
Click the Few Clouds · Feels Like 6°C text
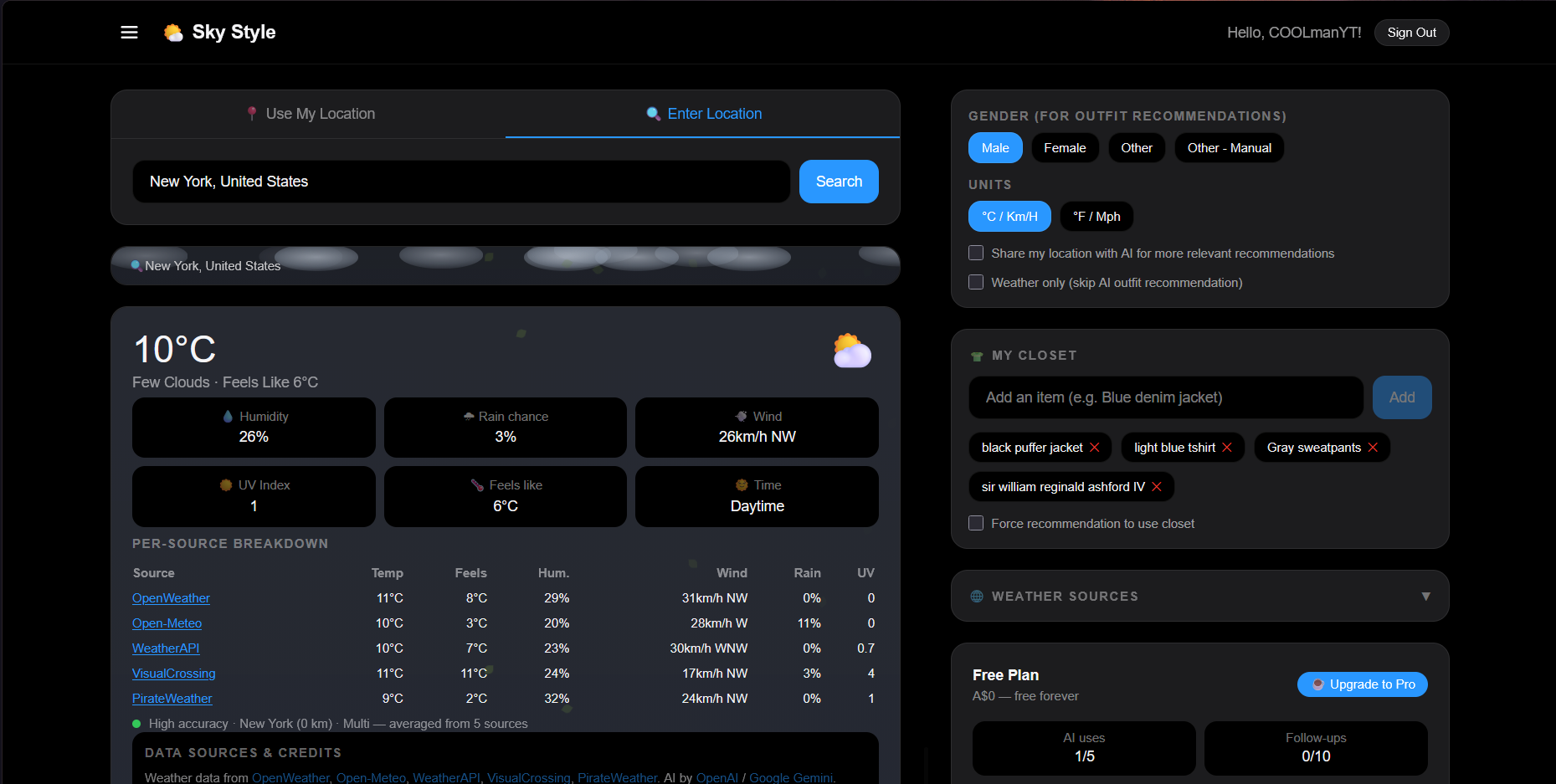point(225,382)
